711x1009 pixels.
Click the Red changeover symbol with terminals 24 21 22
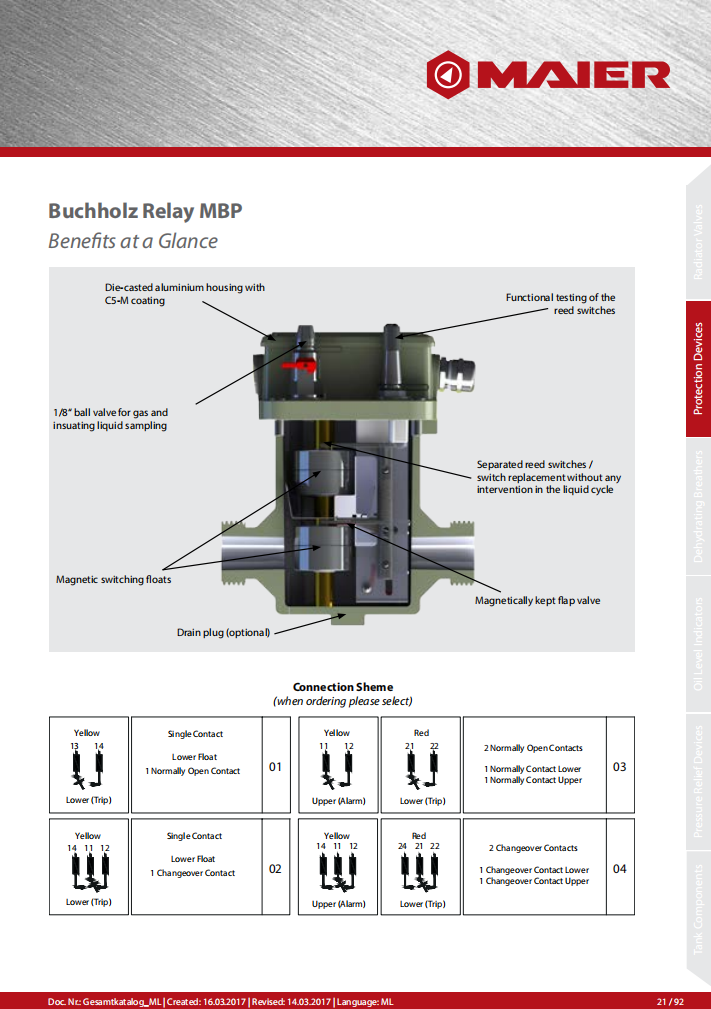point(421,872)
